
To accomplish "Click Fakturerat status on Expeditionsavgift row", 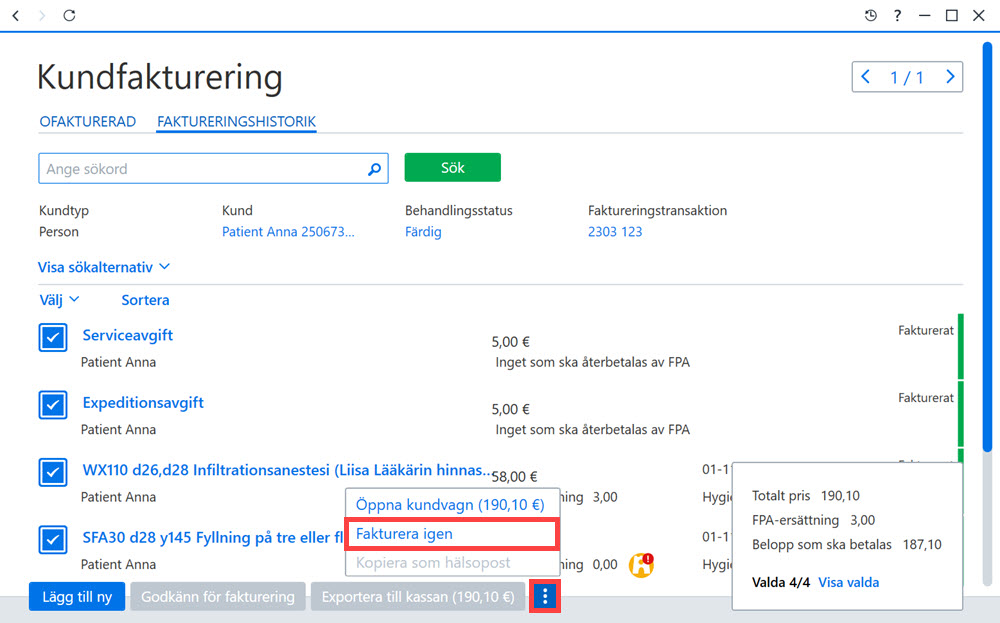I will (x=926, y=397).
